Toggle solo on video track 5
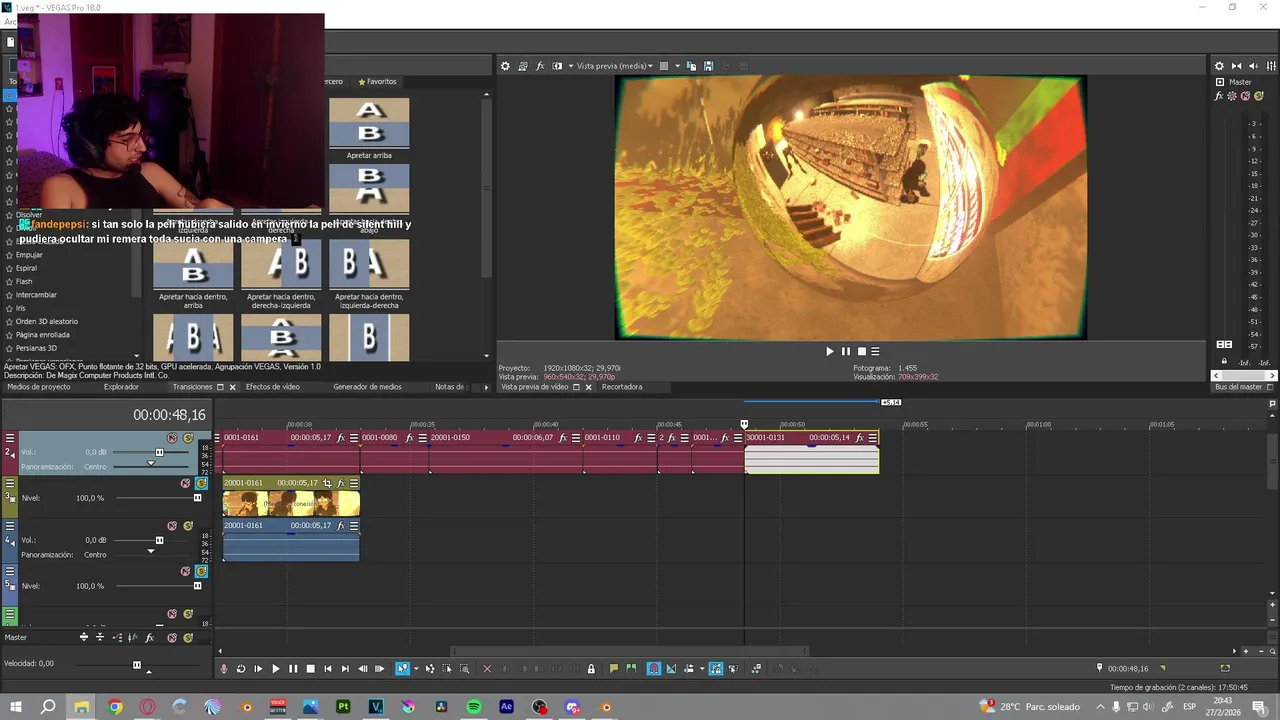Viewport: 1280px width, 720px height. [201, 571]
